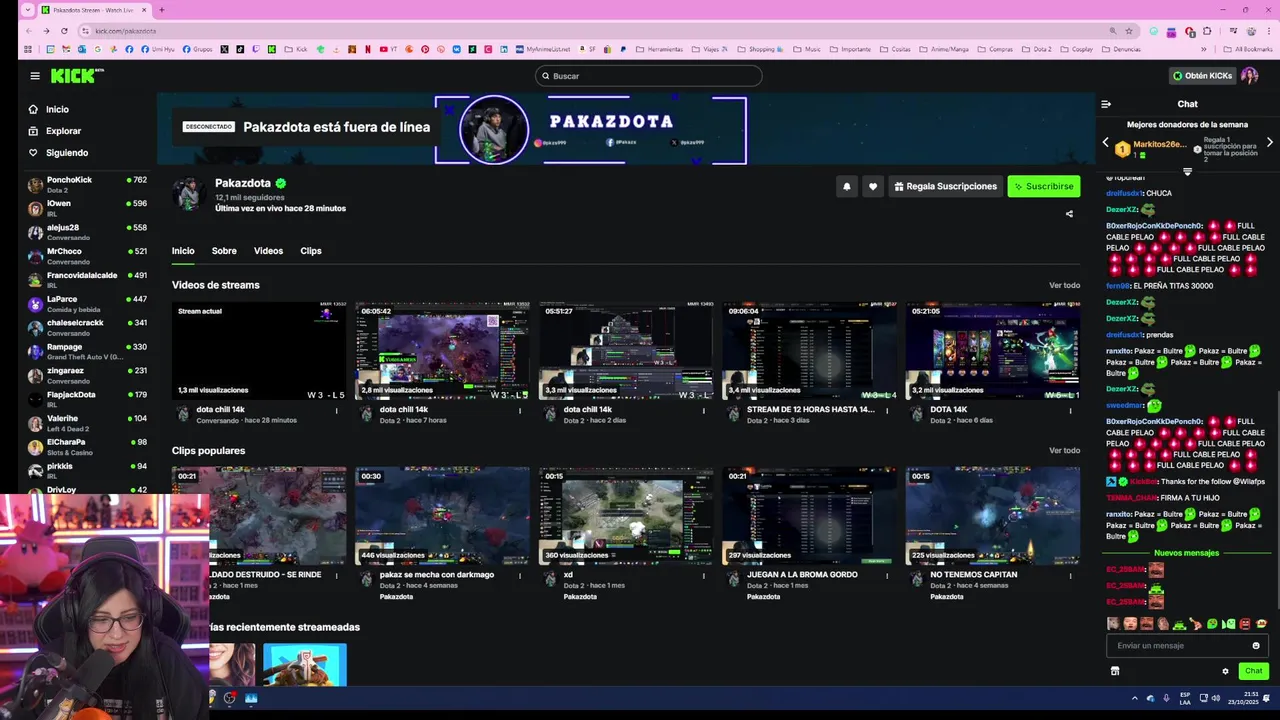
Task: Open options for NO TENEMOS CAPITAN clip
Action: pos(1070,575)
